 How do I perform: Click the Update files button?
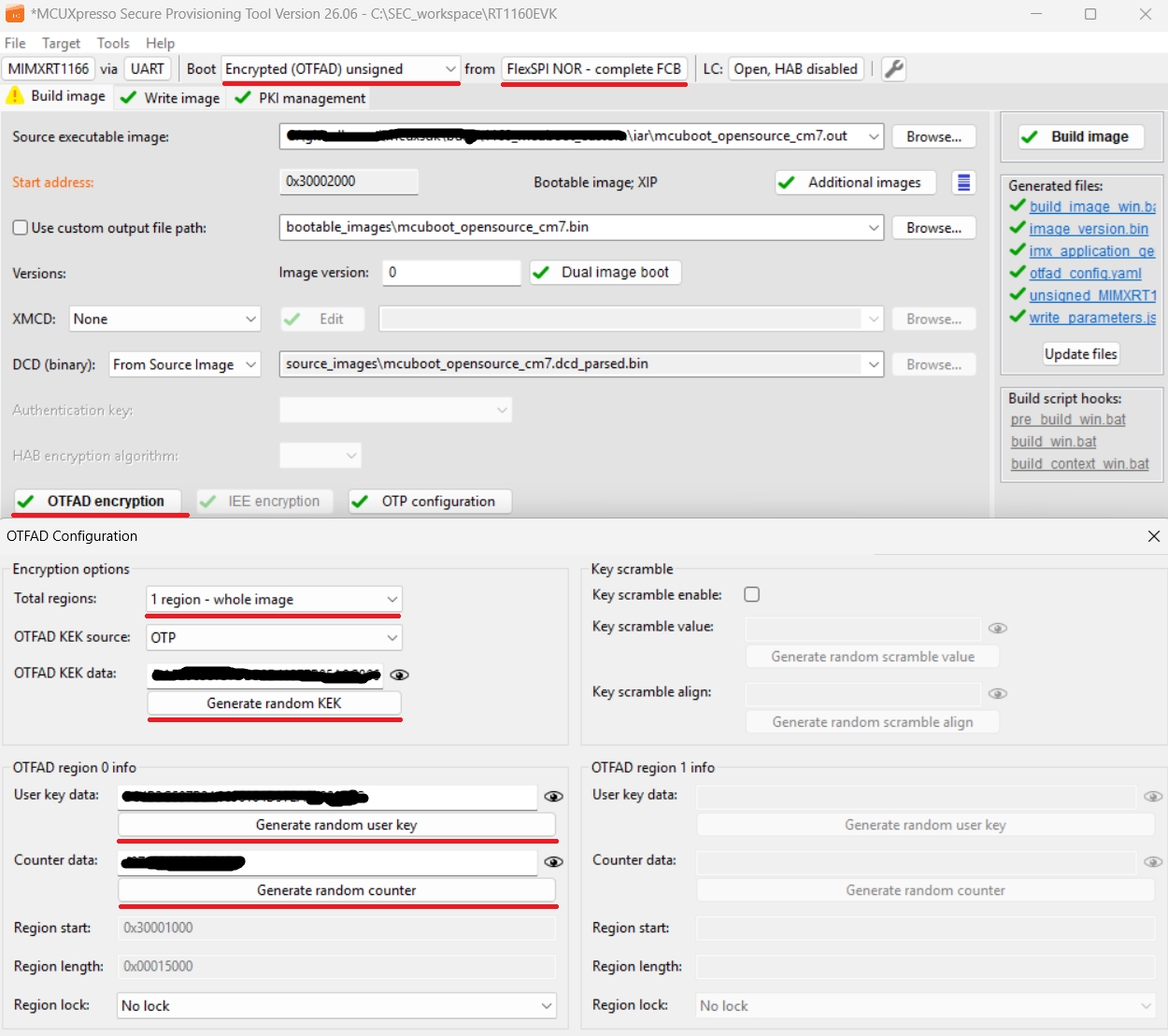click(x=1080, y=354)
